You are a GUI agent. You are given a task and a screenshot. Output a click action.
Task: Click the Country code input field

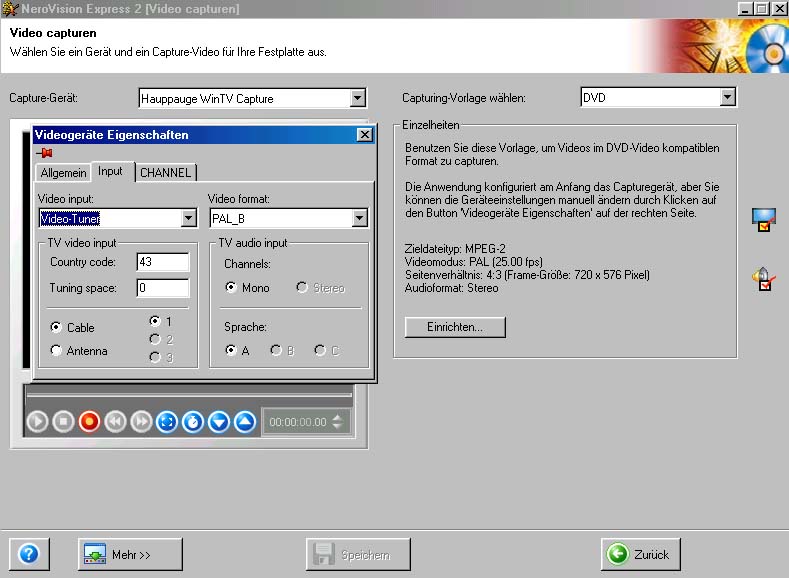coord(163,262)
